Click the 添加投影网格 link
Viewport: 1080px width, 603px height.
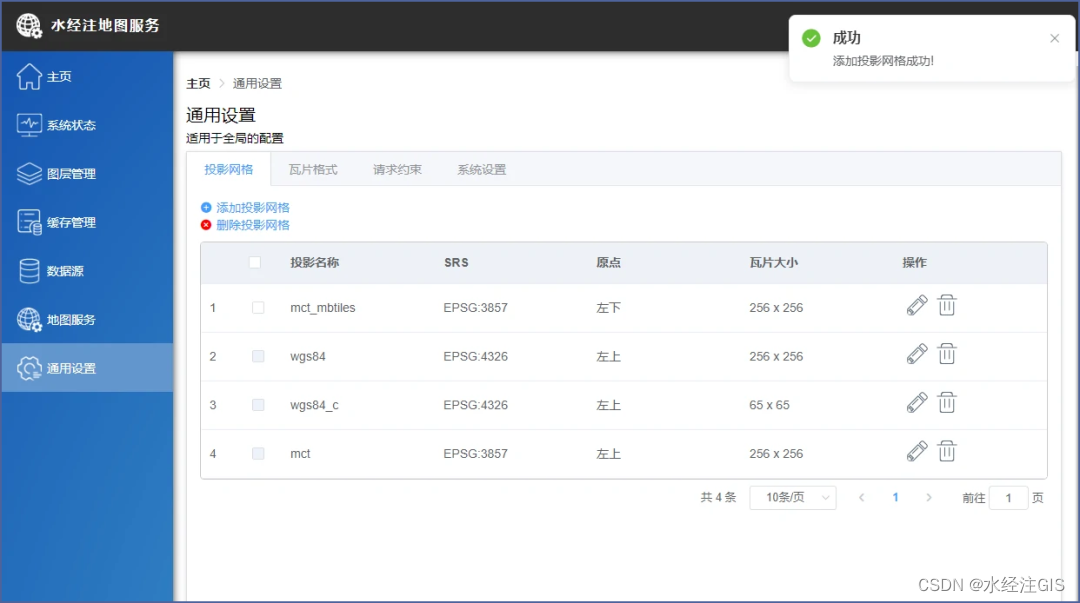(253, 207)
